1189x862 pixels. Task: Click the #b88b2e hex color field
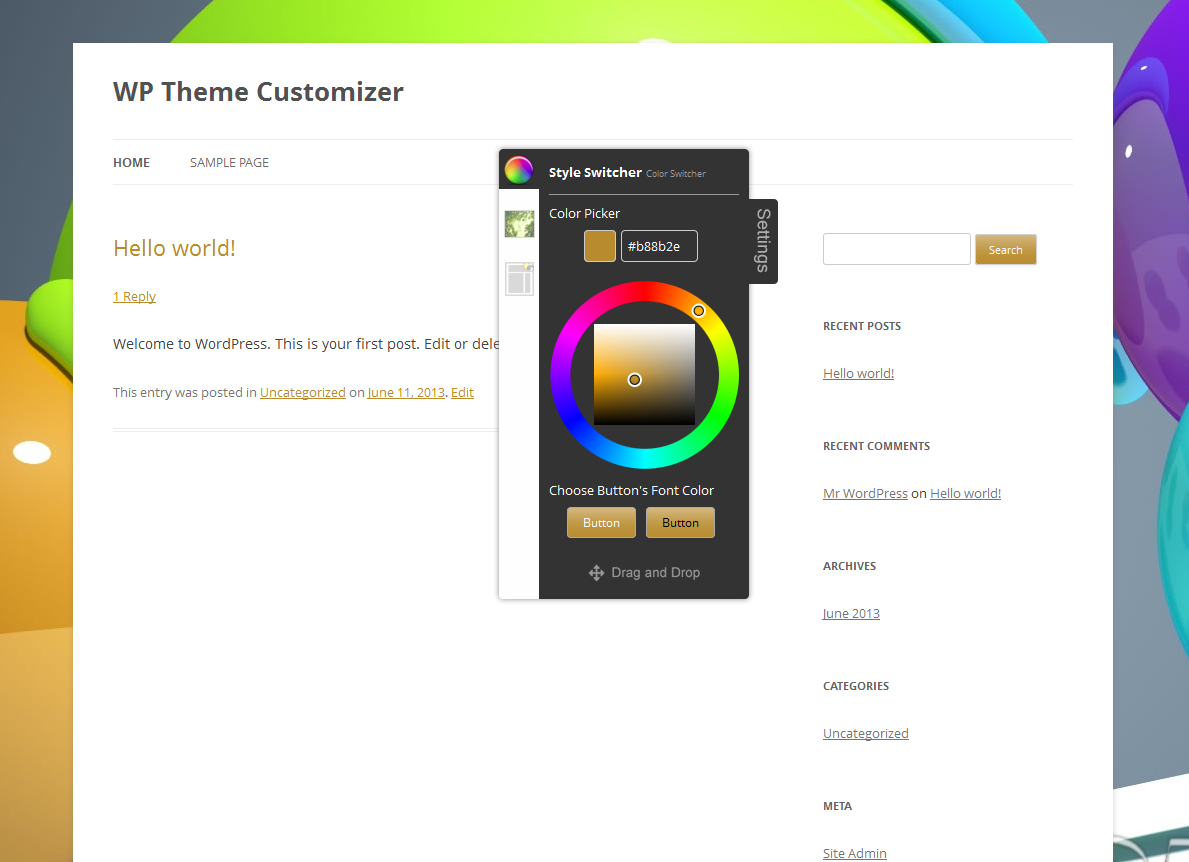(x=659, y=246)
